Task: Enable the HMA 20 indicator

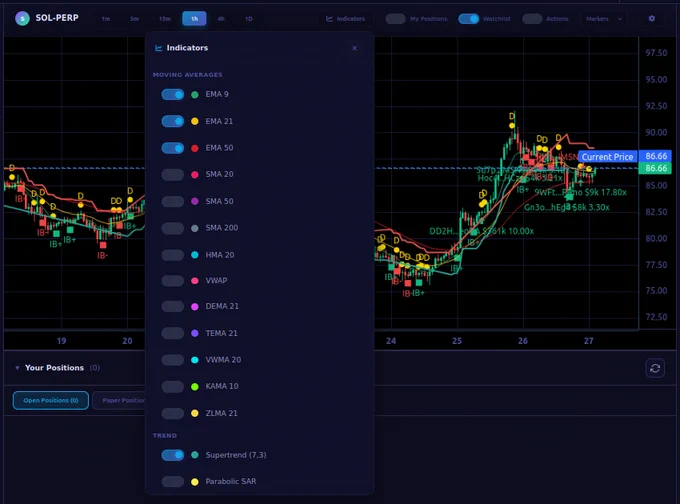Action: [x=173, y=255]
